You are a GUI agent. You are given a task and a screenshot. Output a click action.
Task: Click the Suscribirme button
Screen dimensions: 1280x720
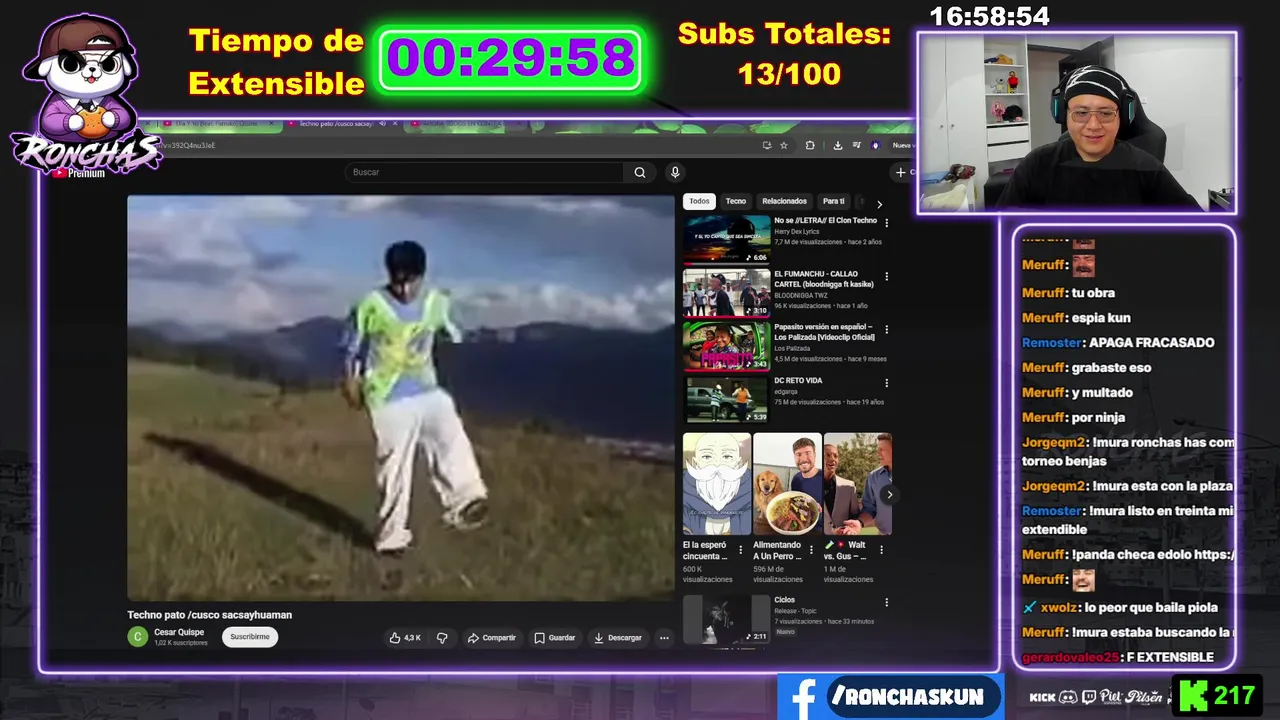point(250,637)
